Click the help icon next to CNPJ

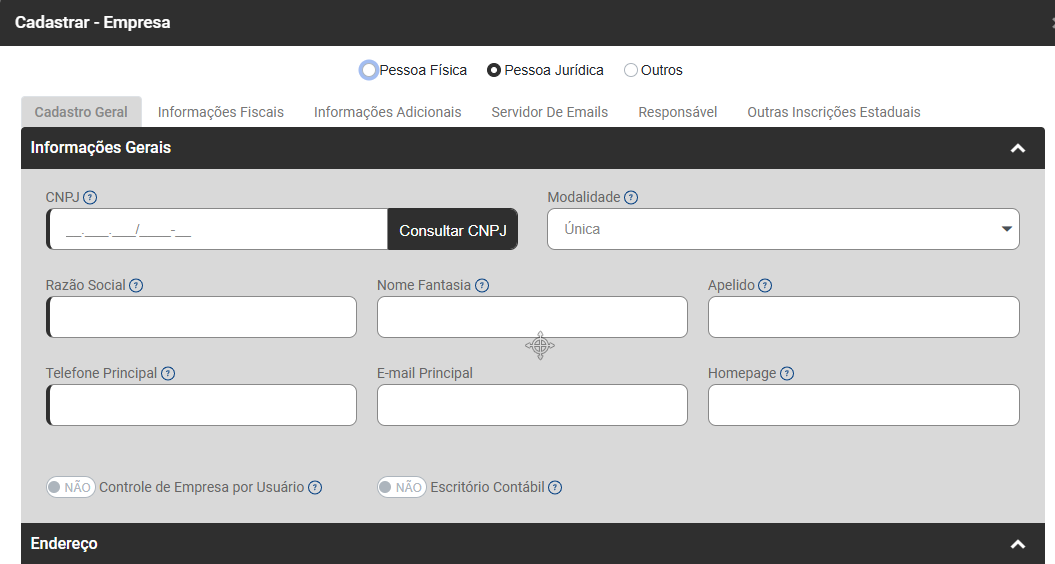point(90,197)
